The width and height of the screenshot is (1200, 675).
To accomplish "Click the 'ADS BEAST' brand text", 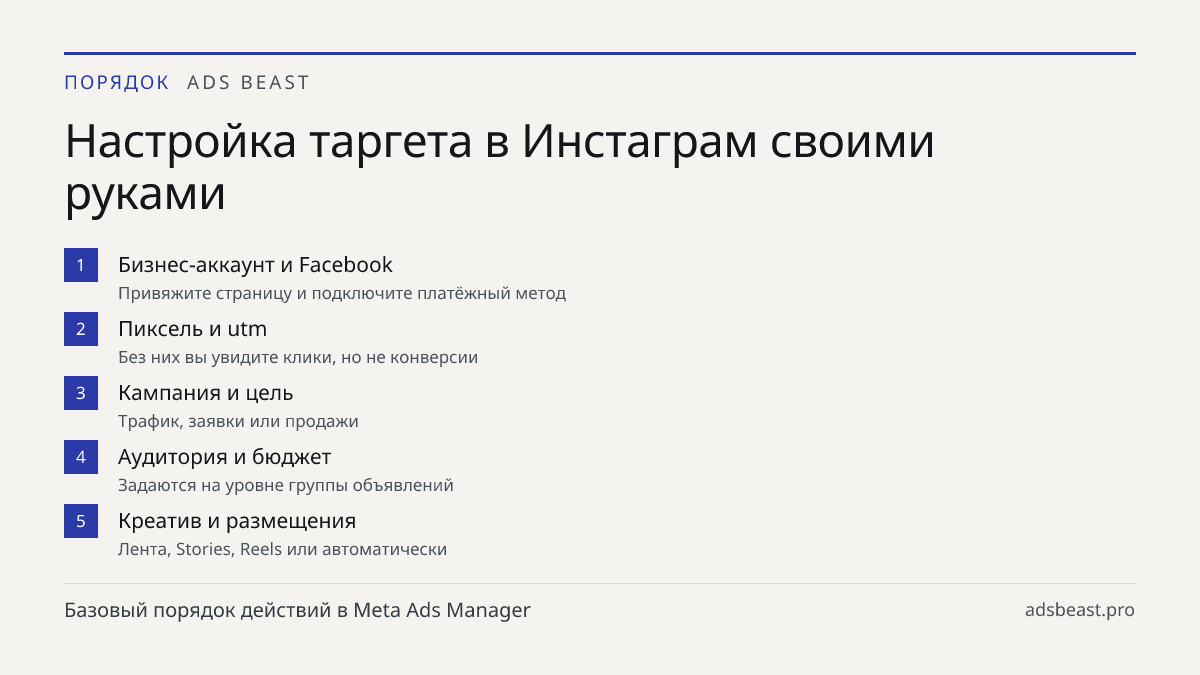I will tap(249, 83).
